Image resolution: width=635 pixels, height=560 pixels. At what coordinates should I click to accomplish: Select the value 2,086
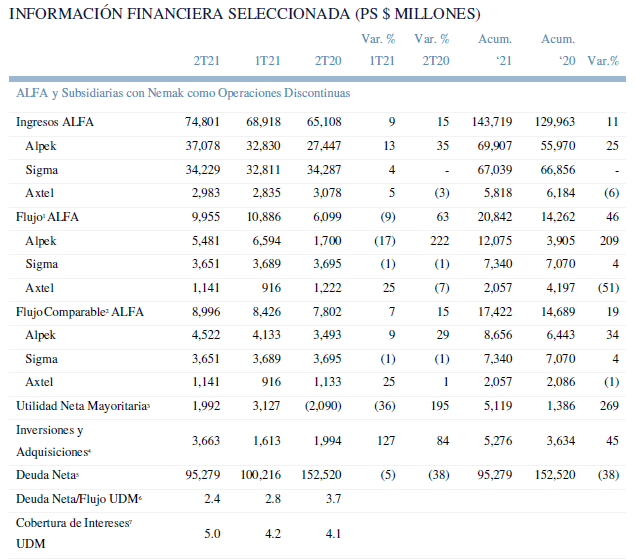(561, 382)
